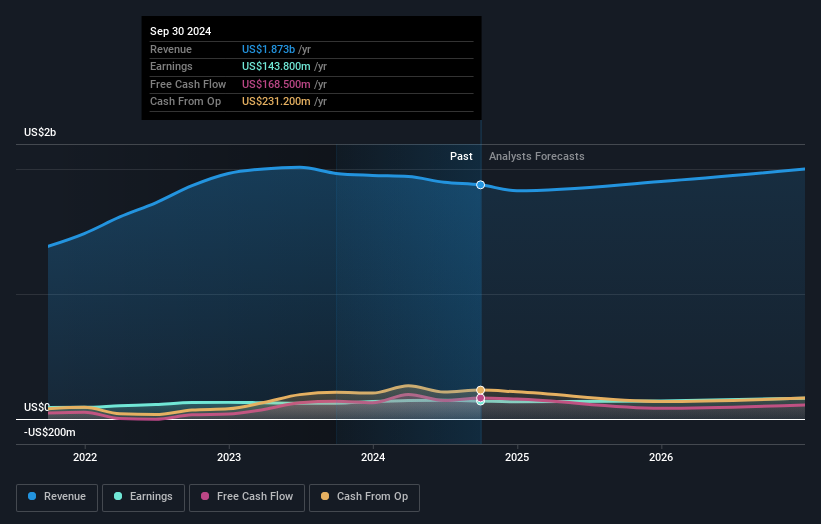
Task: Click the US$231.200m cash from op value
Action: click(x=276, y=102)
